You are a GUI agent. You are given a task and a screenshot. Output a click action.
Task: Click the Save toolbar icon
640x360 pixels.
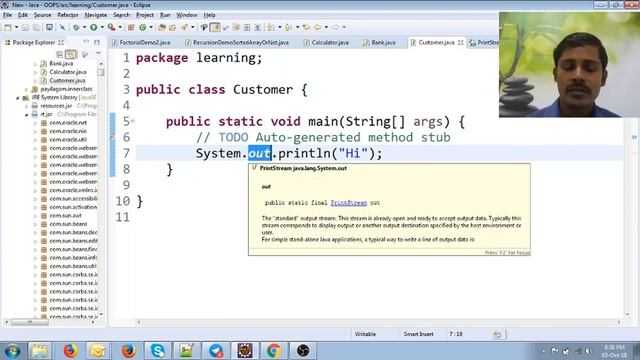click(25, 27)
